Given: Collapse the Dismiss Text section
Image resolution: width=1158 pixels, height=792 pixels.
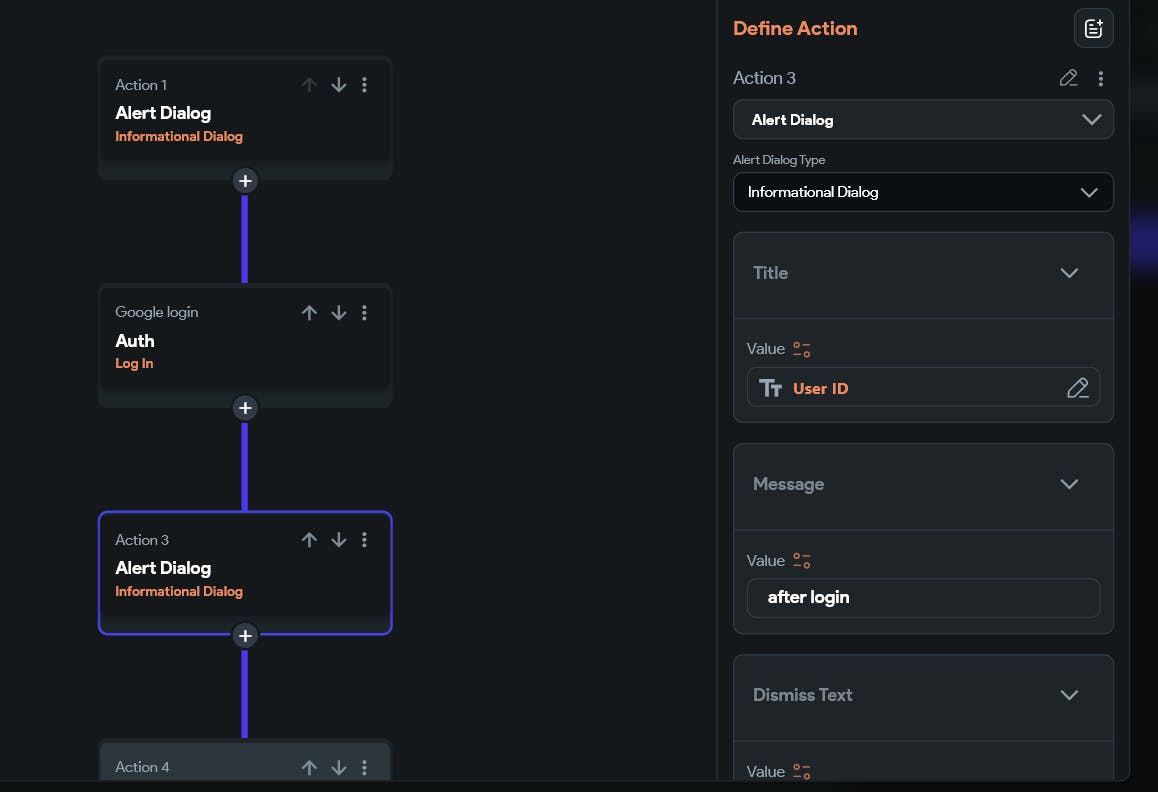Looking at the screenshot, I should (1069, 695).
